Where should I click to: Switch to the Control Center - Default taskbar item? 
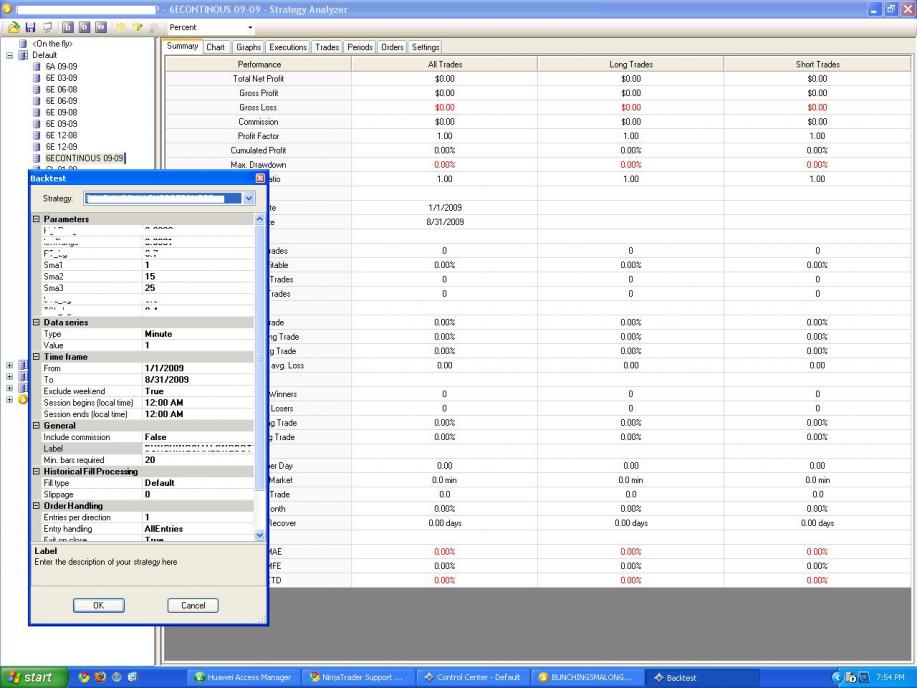tap(473, 677)
